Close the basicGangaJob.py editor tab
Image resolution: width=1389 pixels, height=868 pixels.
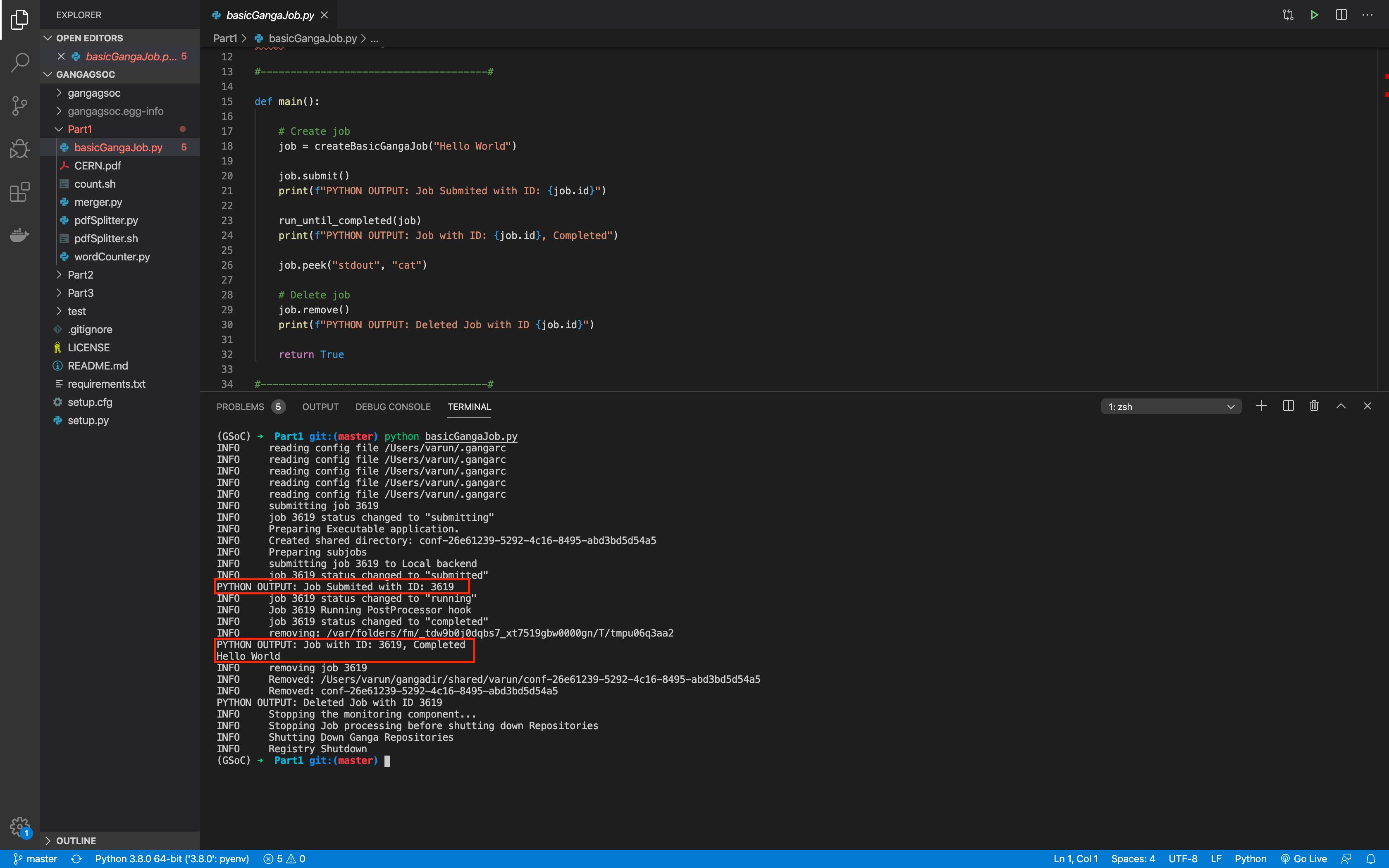[324, 15]
